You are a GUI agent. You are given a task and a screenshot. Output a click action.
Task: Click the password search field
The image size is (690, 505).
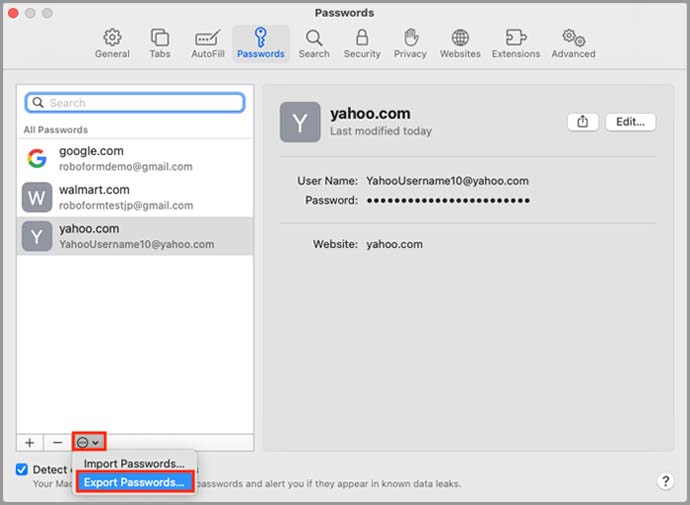135,103
